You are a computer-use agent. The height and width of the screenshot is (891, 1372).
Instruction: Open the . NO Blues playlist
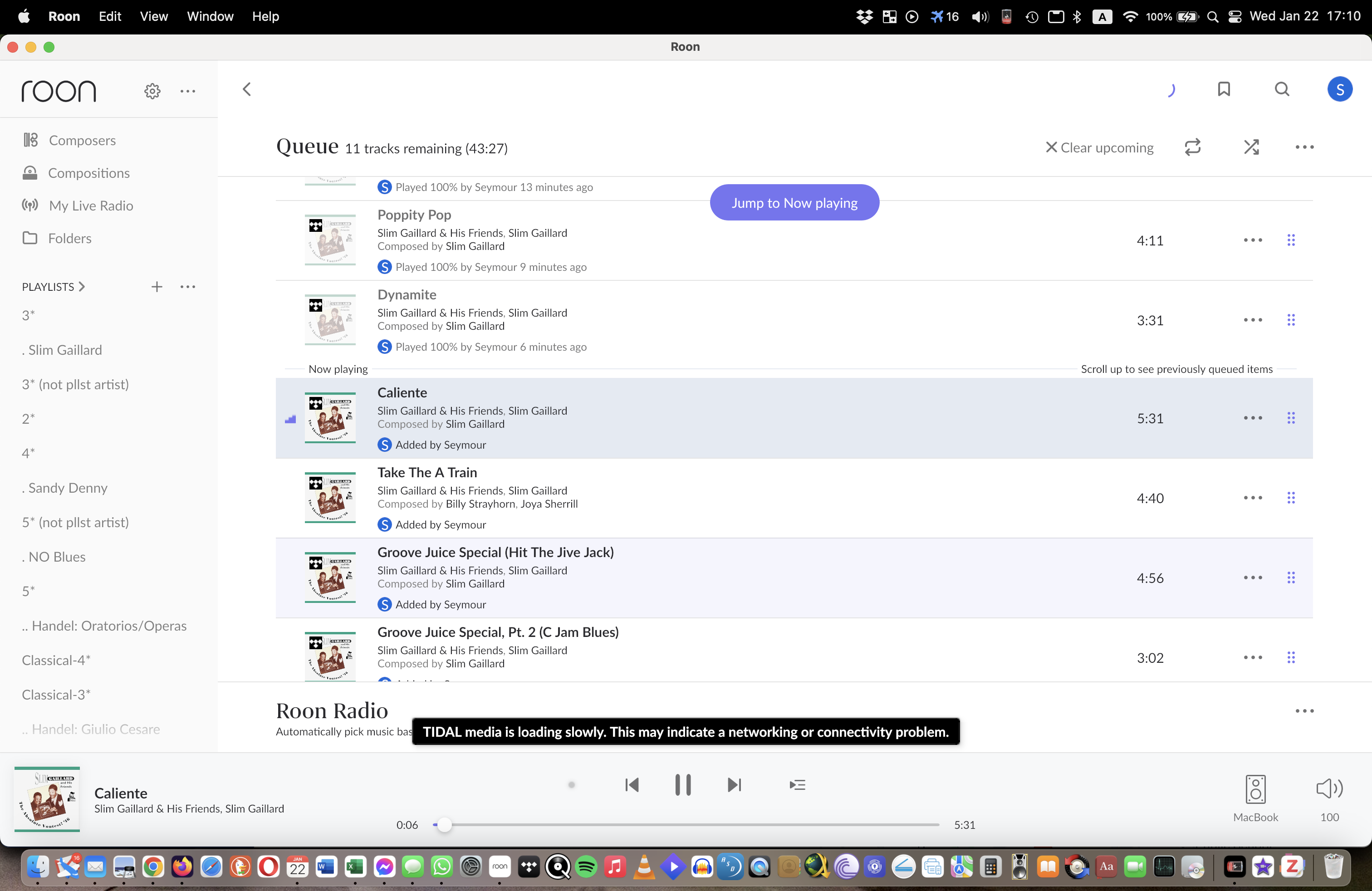coord(54,557)
